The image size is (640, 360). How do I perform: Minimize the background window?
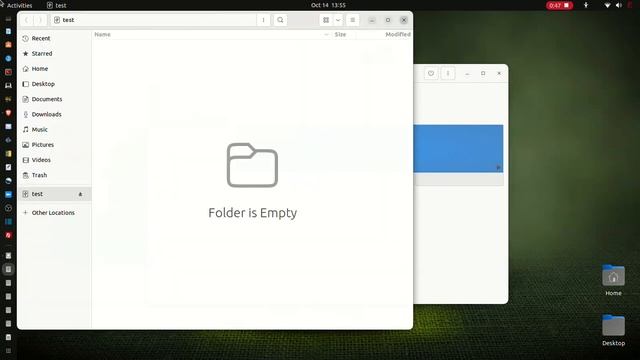(467, 73)
